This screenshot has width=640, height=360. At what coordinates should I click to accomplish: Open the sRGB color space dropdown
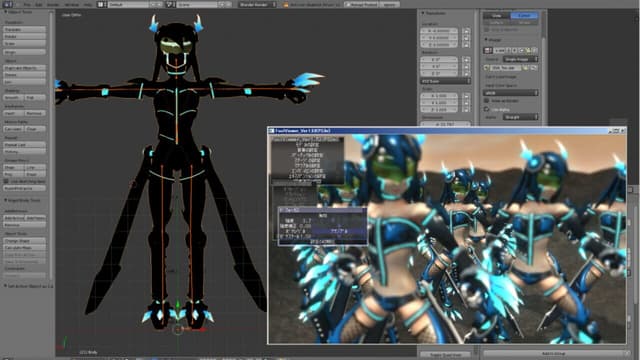511,93
